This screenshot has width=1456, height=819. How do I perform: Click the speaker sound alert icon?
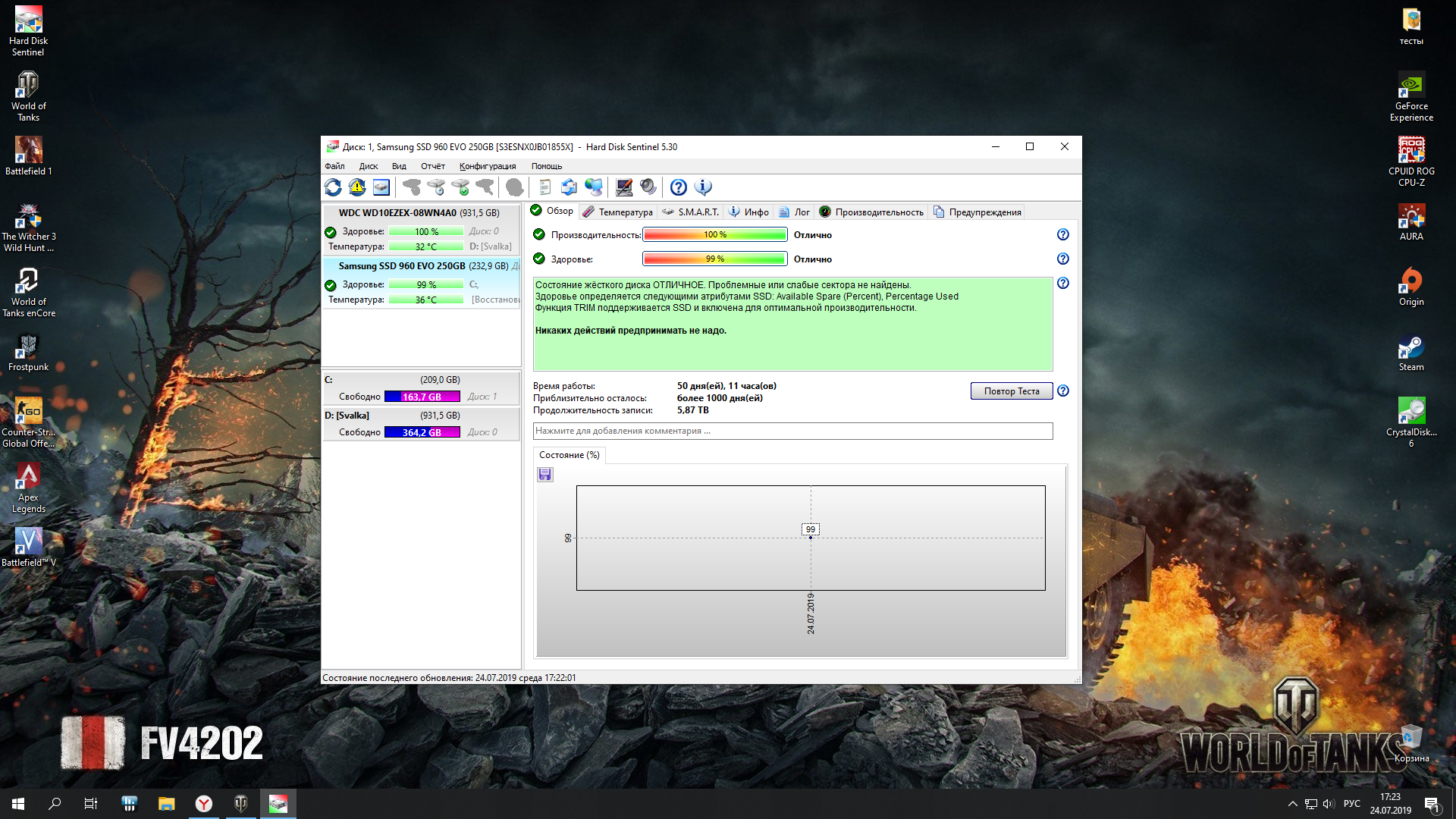point(648,187)
